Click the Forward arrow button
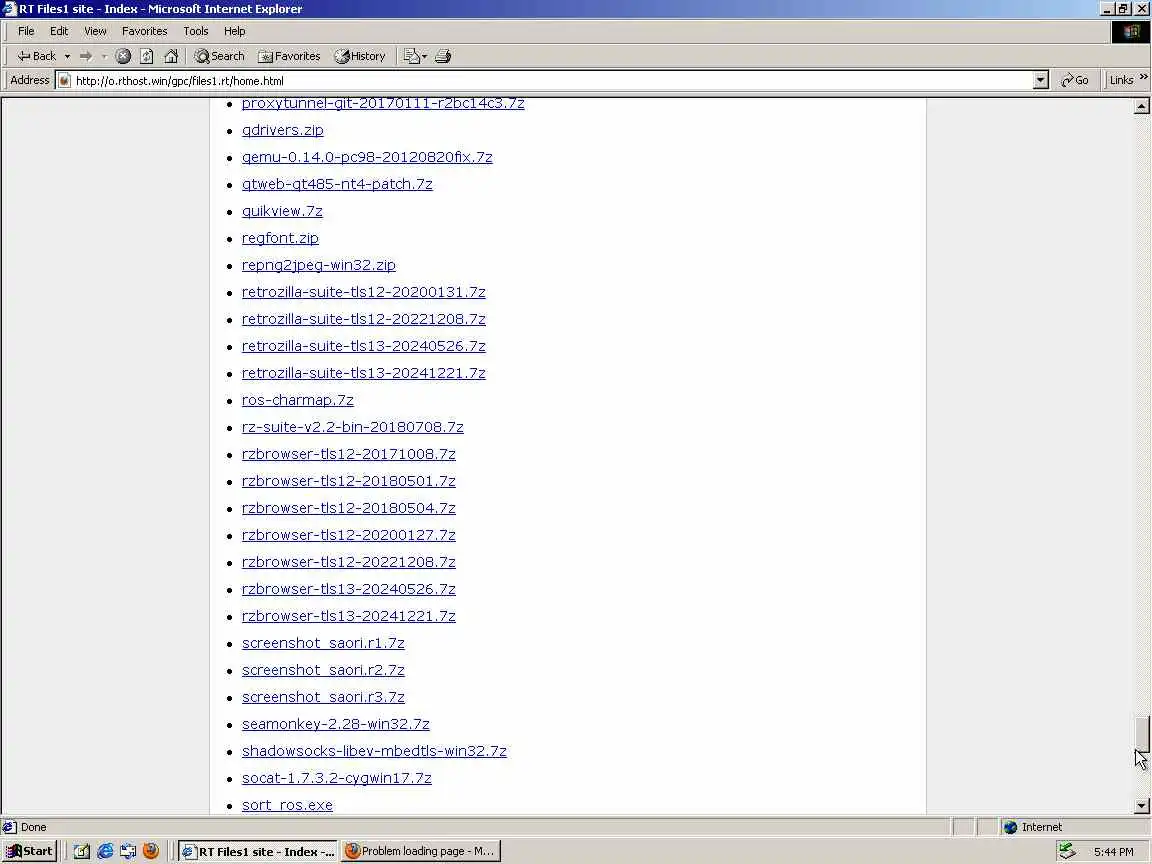Screen dimensions: 1152x864 coord(86,56)
